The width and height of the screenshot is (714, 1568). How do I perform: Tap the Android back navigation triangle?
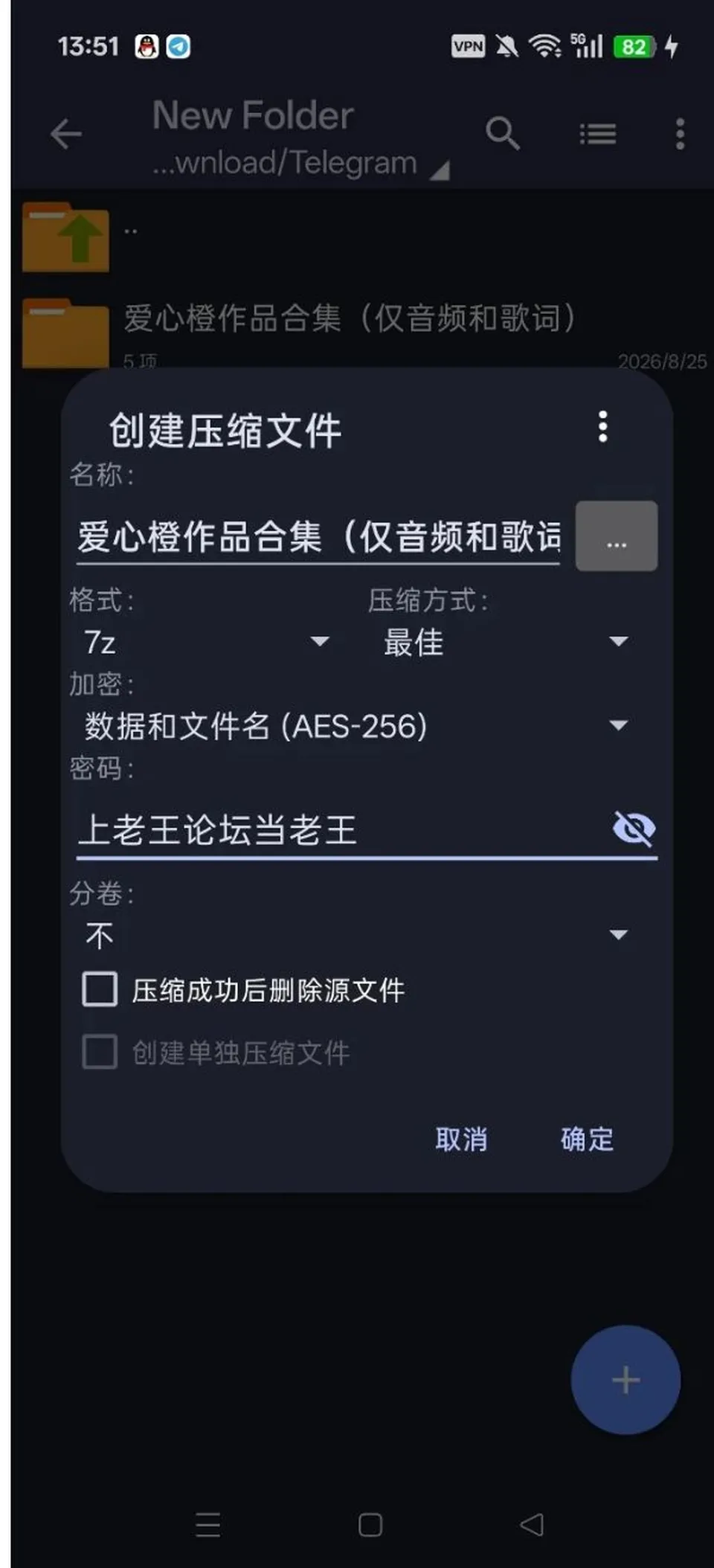pos(532,1525)
